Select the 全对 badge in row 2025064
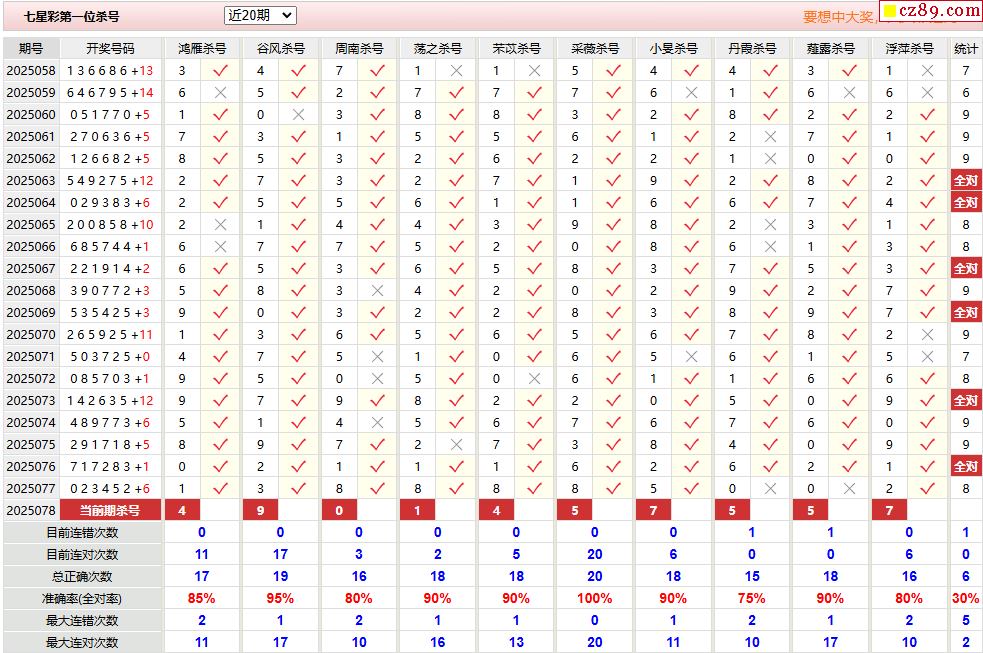The width and height of the screenshot is (983, 653). click(x=965, y=202)
